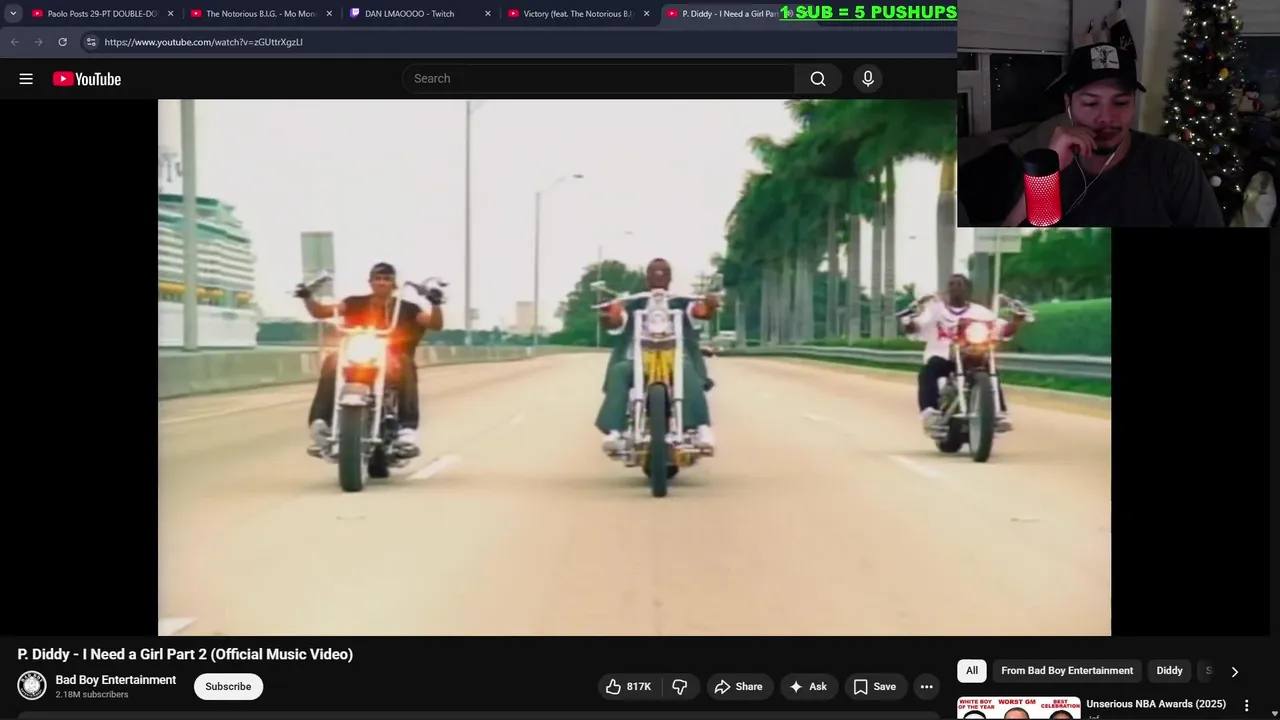
Task: Close the Paolo Posts 29-PT tab
Action: [170, 14]
